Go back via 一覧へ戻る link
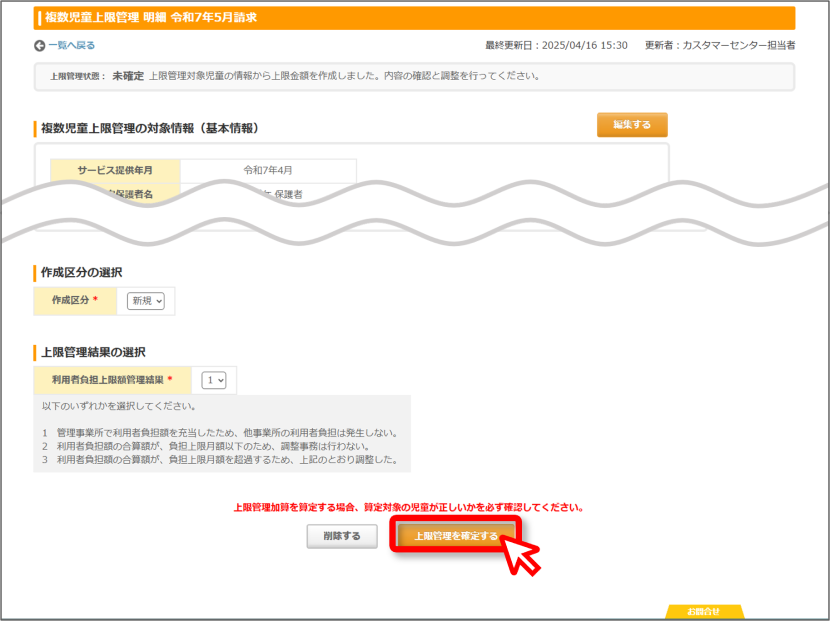 tap(71, 46)
